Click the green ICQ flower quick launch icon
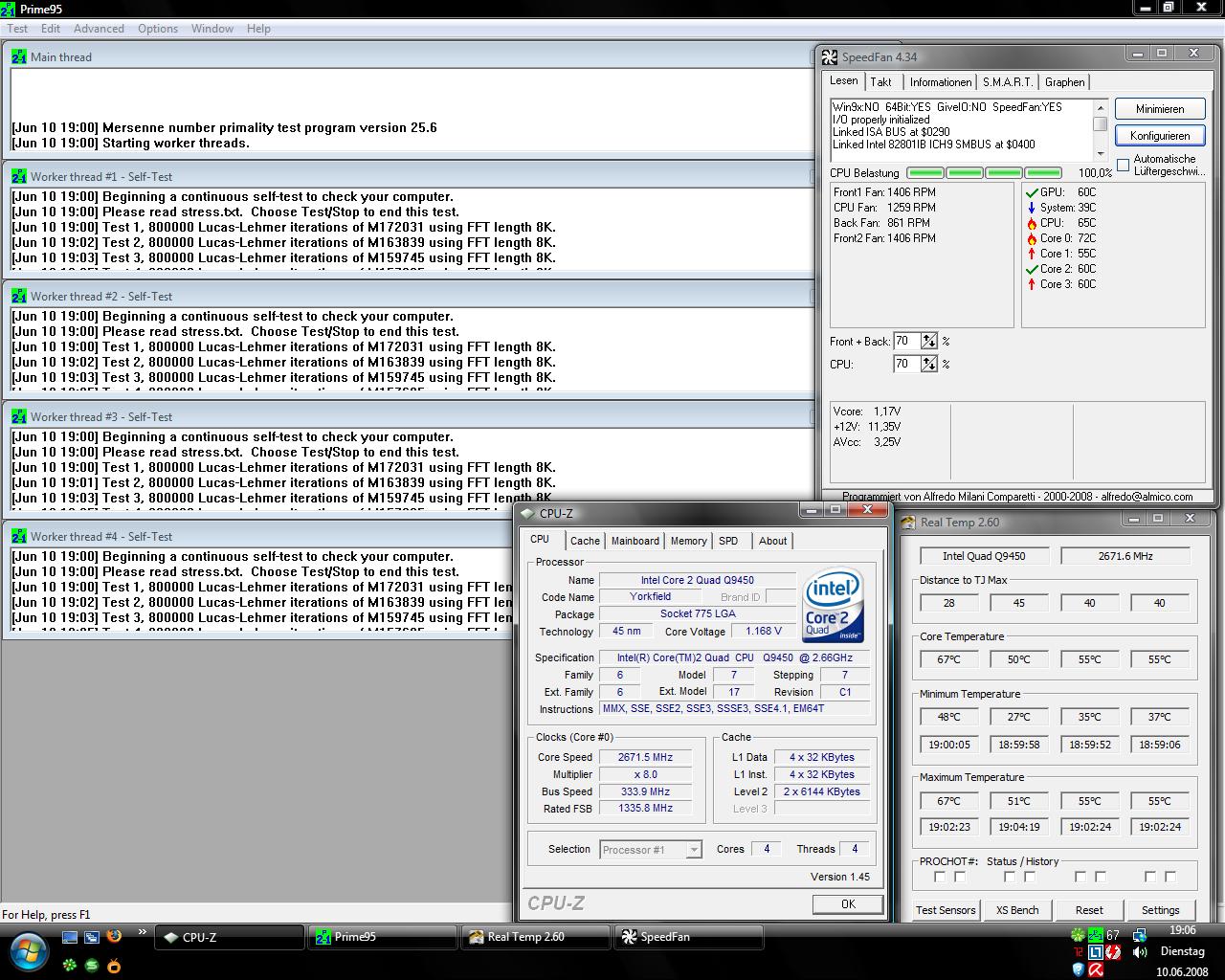1225x980 pixels. point(70,966)
